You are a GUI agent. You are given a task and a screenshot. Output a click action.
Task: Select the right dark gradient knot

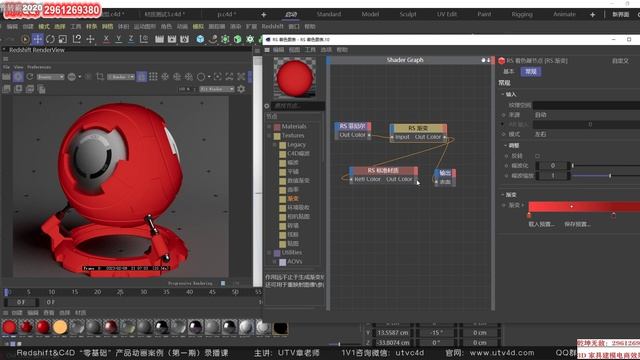pos(613,215)
